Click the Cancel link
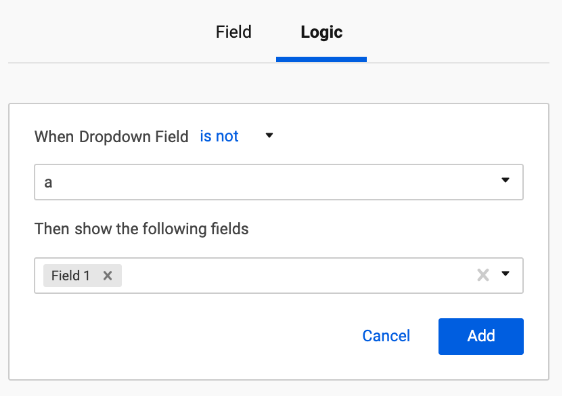The height and width of the screenshot is (396, 562). pos(386,336)
